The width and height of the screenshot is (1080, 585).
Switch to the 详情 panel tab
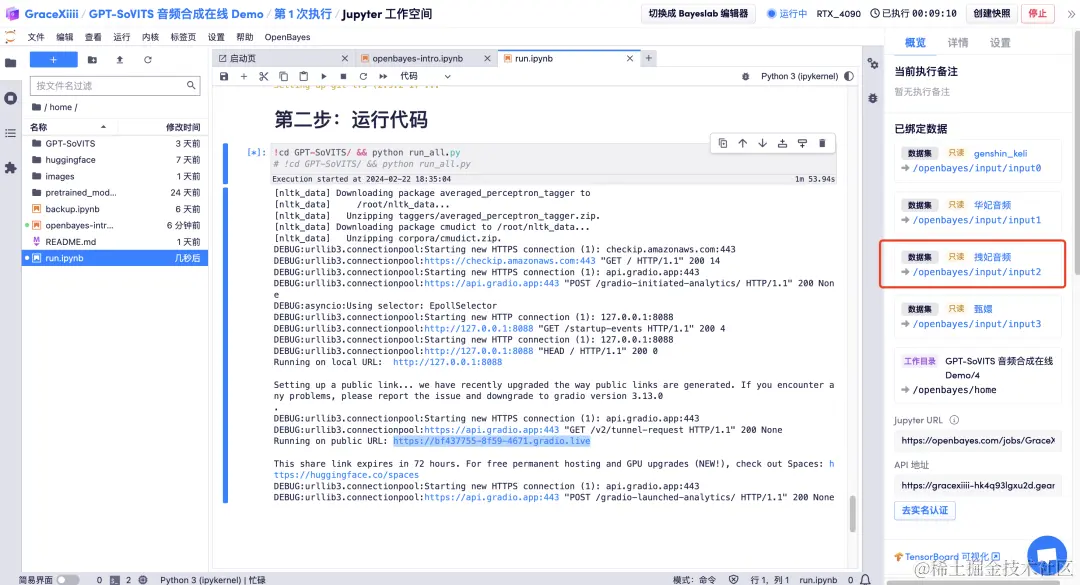click(x=957, y=43)
